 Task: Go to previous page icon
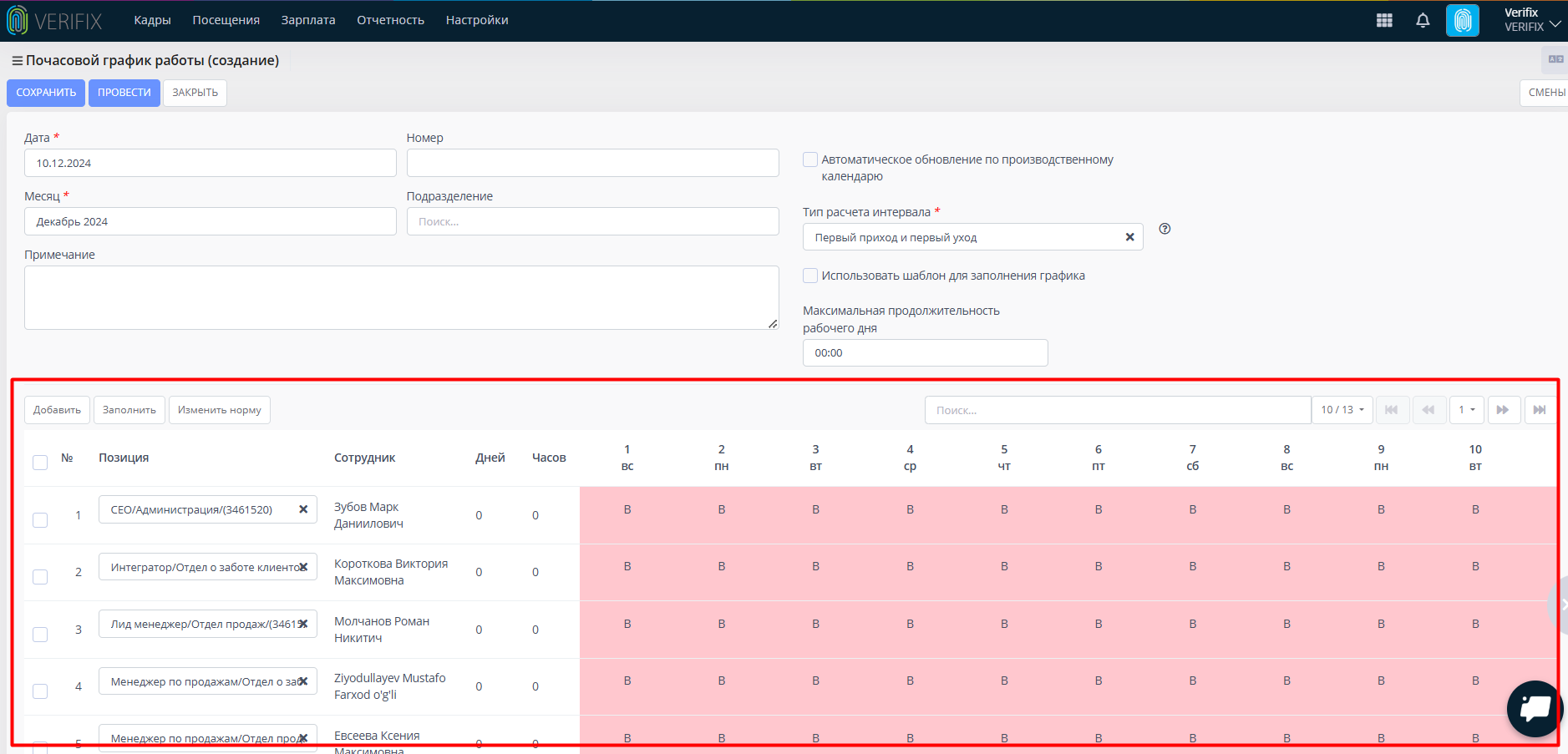(1429, 410)
